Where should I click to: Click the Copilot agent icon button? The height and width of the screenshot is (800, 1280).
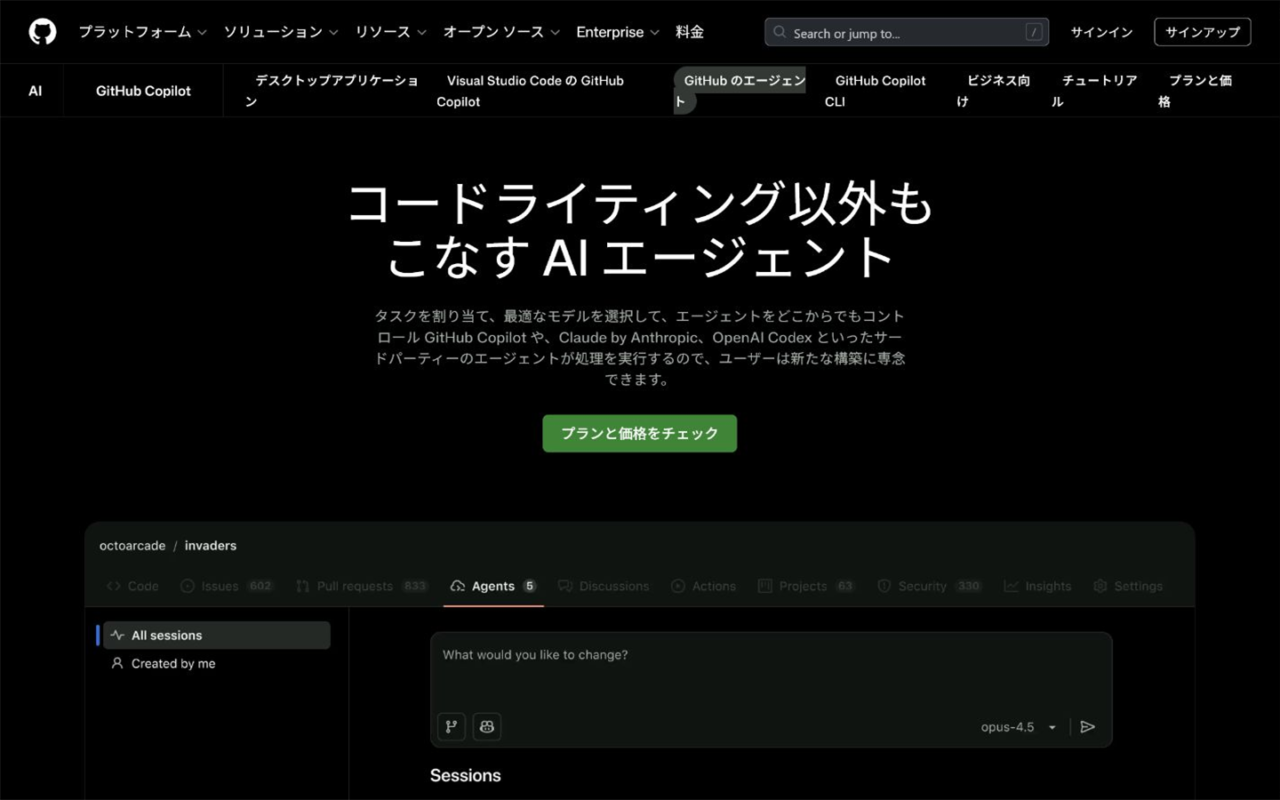click(487, 727)
